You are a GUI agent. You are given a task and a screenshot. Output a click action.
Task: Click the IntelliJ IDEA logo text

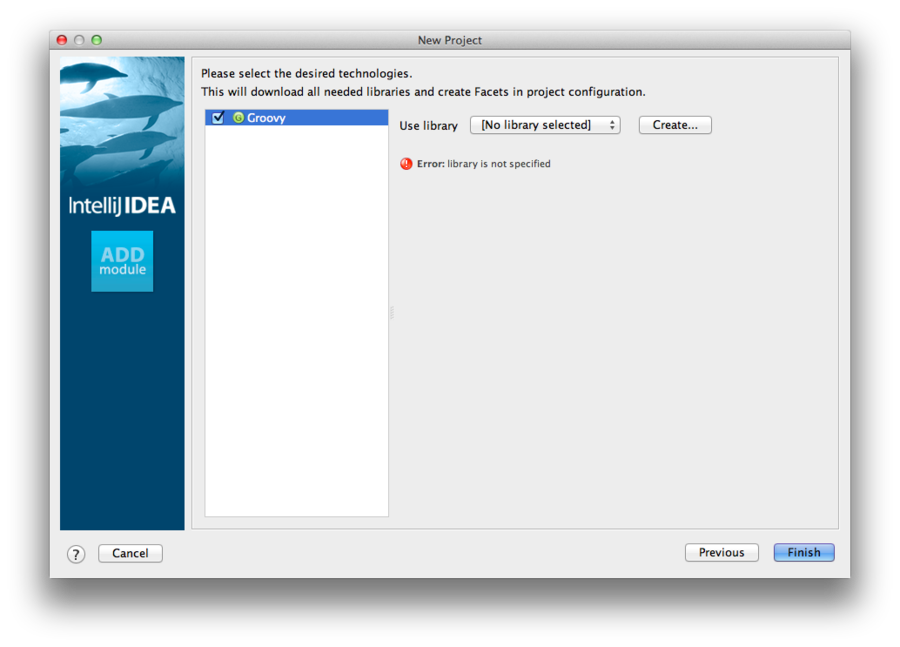pyautogui.click(x=122, y=206)
